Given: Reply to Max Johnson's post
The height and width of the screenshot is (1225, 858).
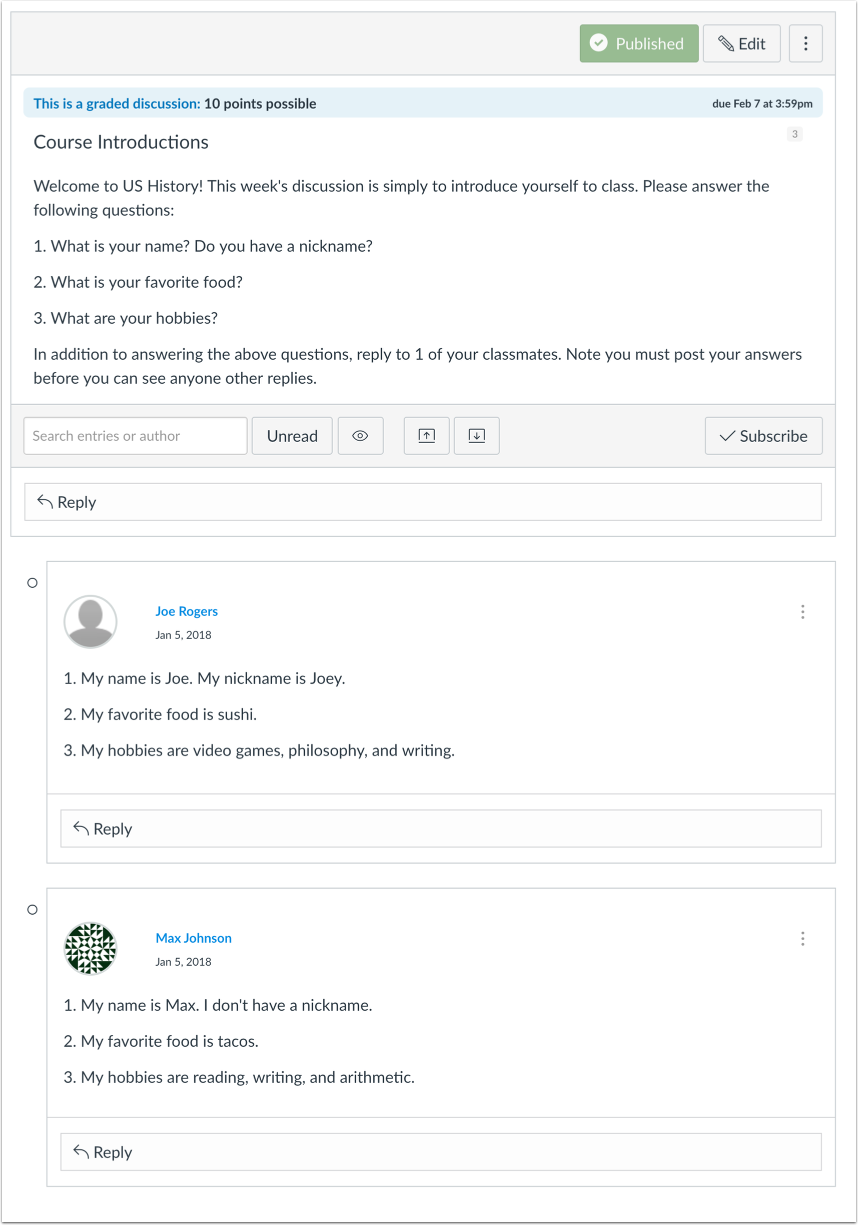Looking at the screenshot, I should [441, 1152].
